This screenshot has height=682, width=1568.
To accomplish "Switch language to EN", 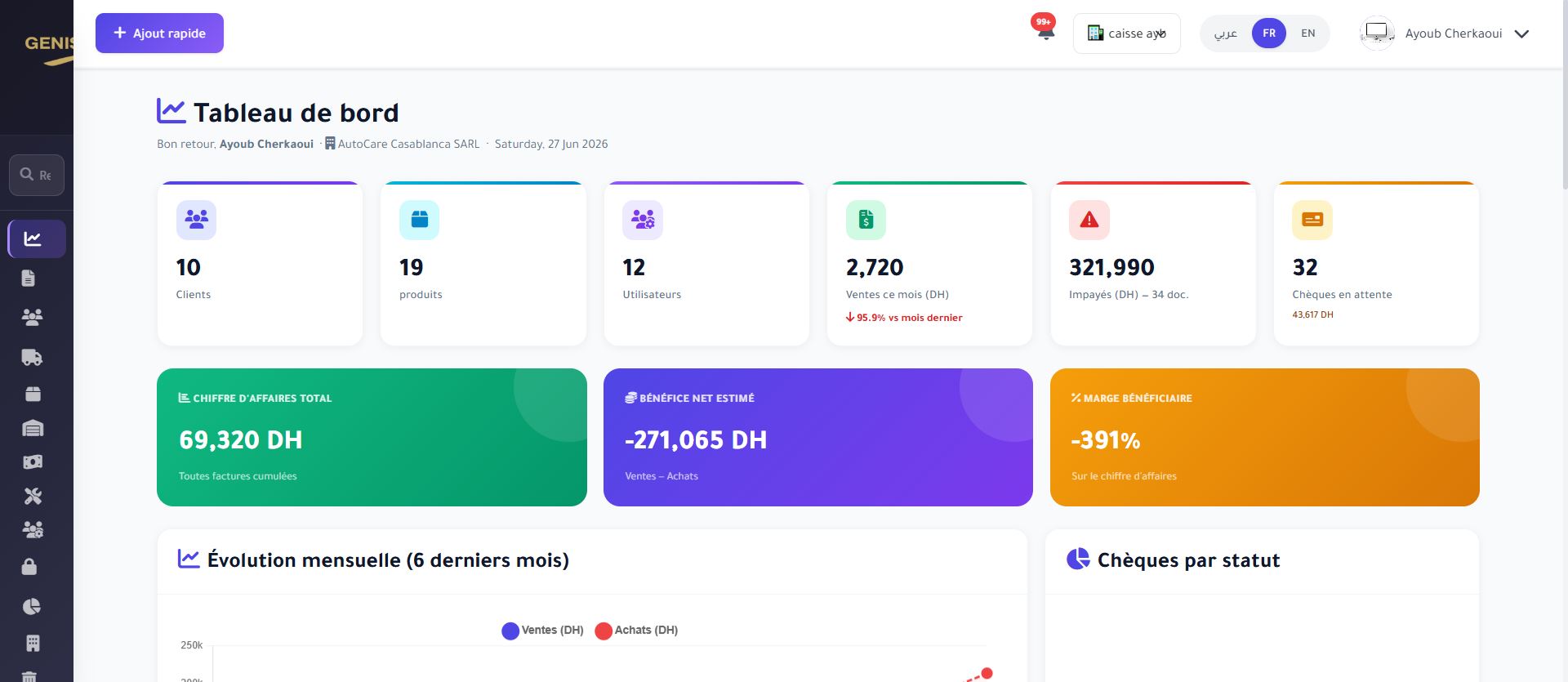I will coord(1308,33).
